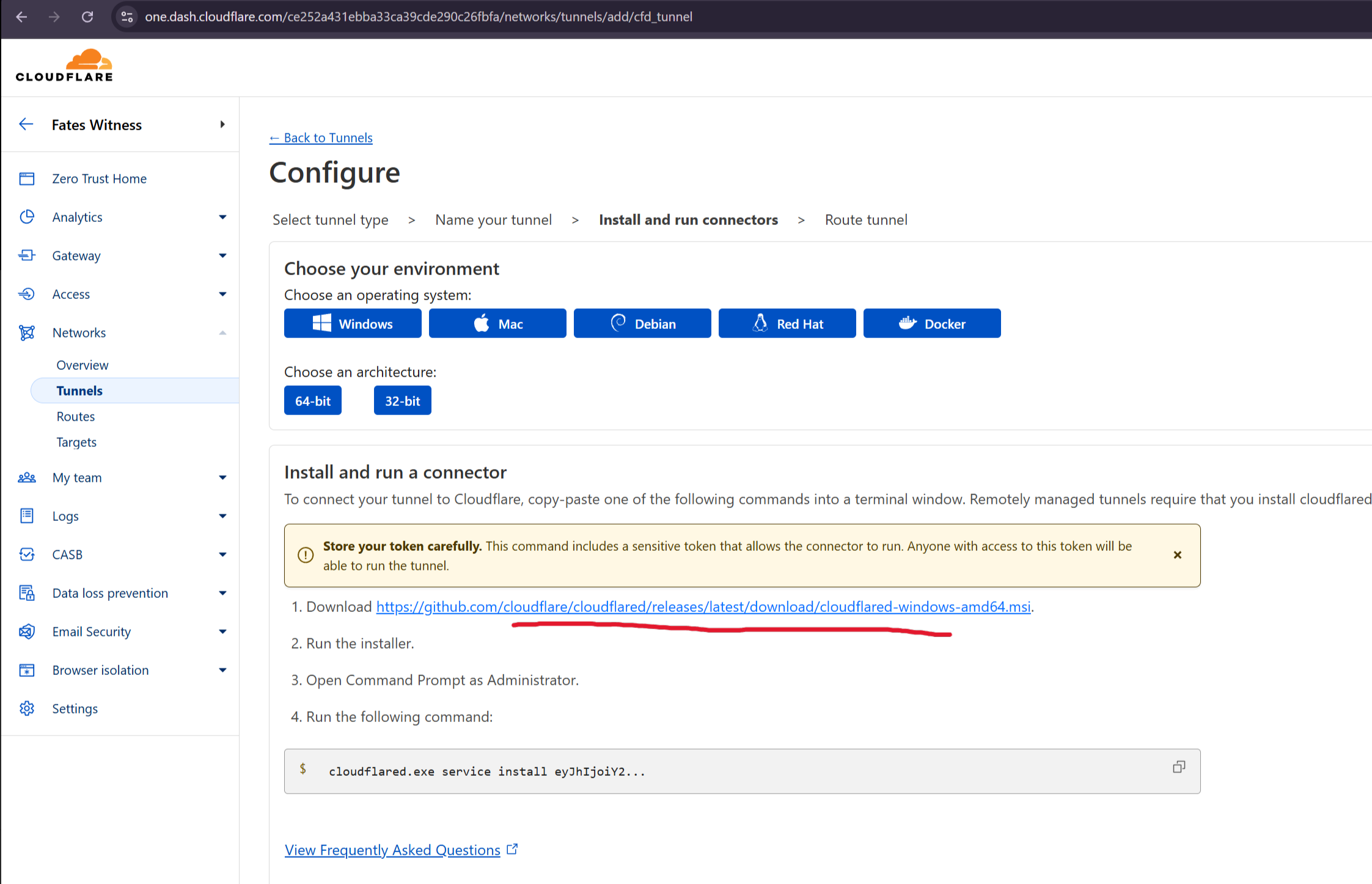
Task: Open the Routes page in sidebar
Action: coord(75,416)
